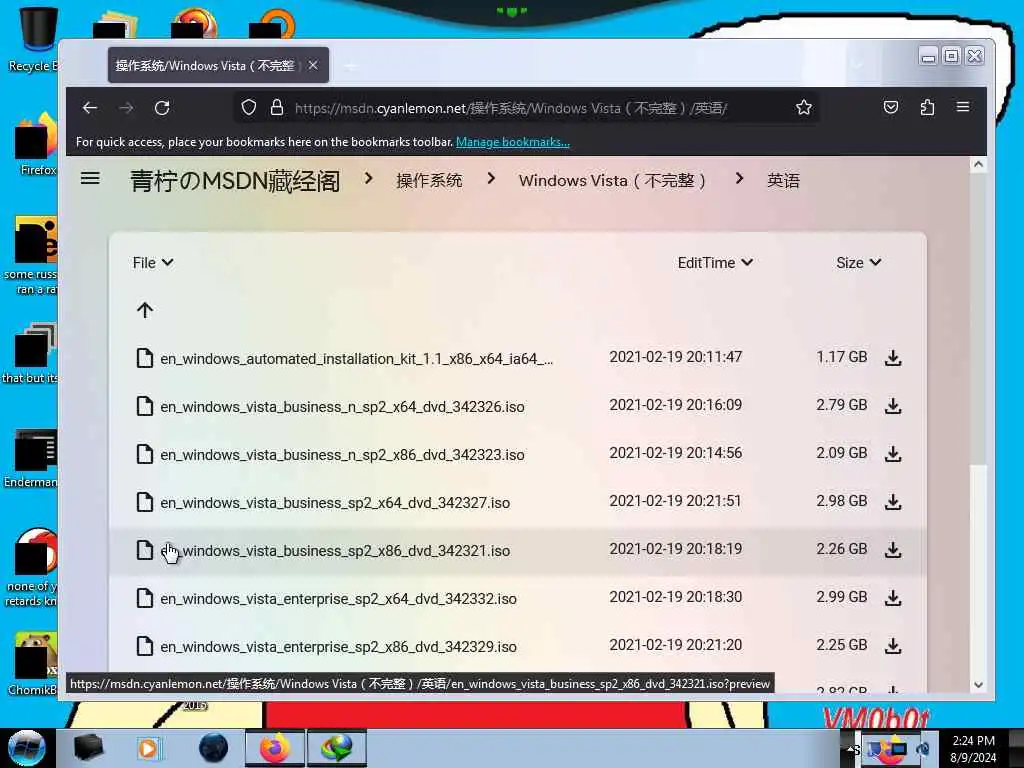Download business_sp2_x64_dvd_342327.iso
Image resolution: width=1024 pixels, height=768 pixels.
point(893,502)
